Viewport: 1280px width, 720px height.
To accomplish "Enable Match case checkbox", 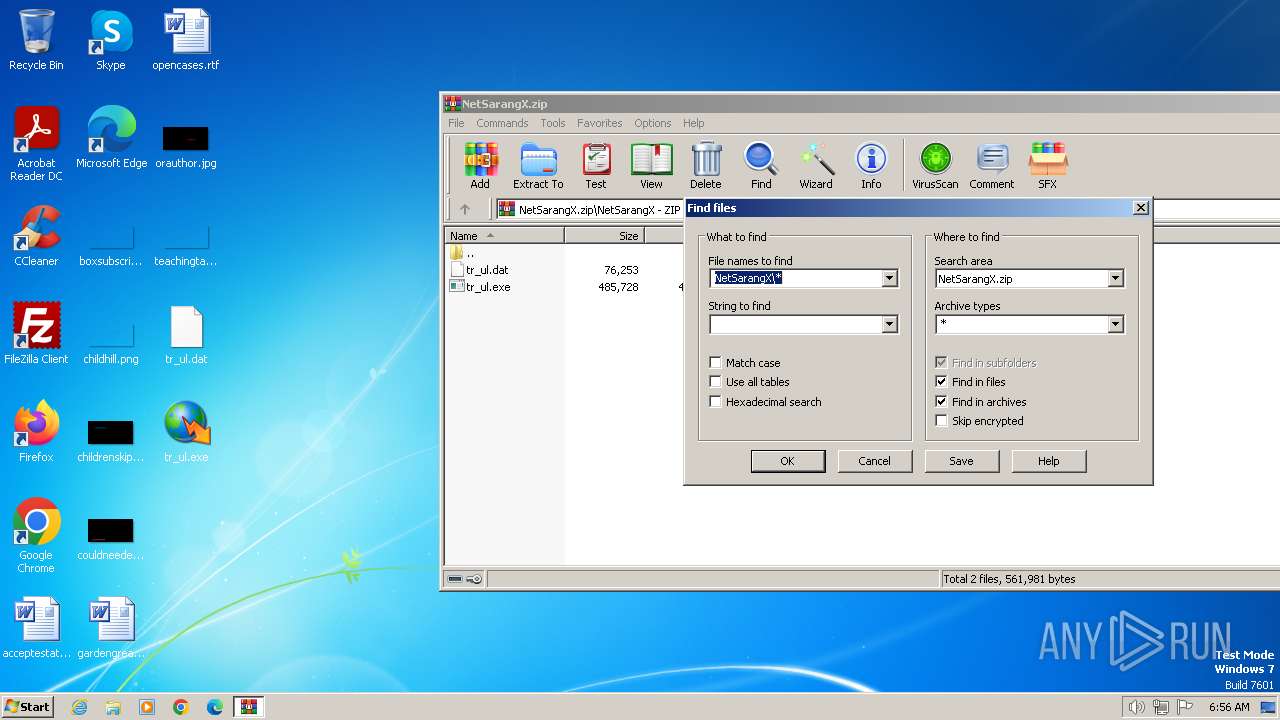I will (715, 363).
